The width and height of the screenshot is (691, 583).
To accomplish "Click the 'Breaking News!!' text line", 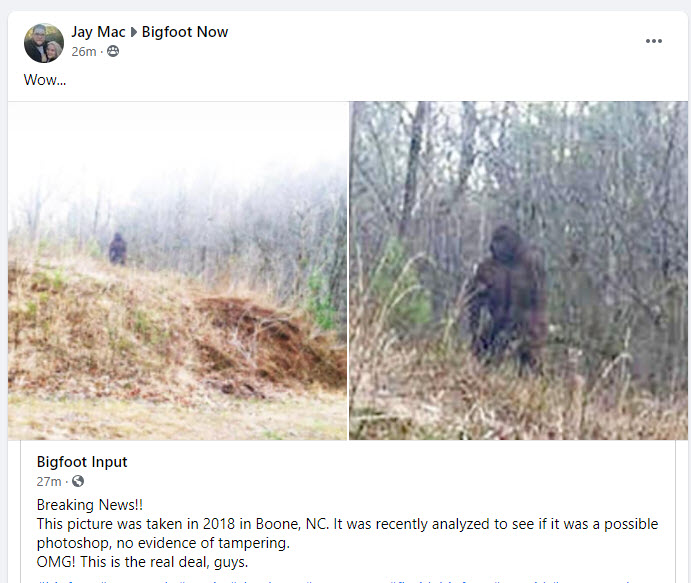I will tap(90, 505).
